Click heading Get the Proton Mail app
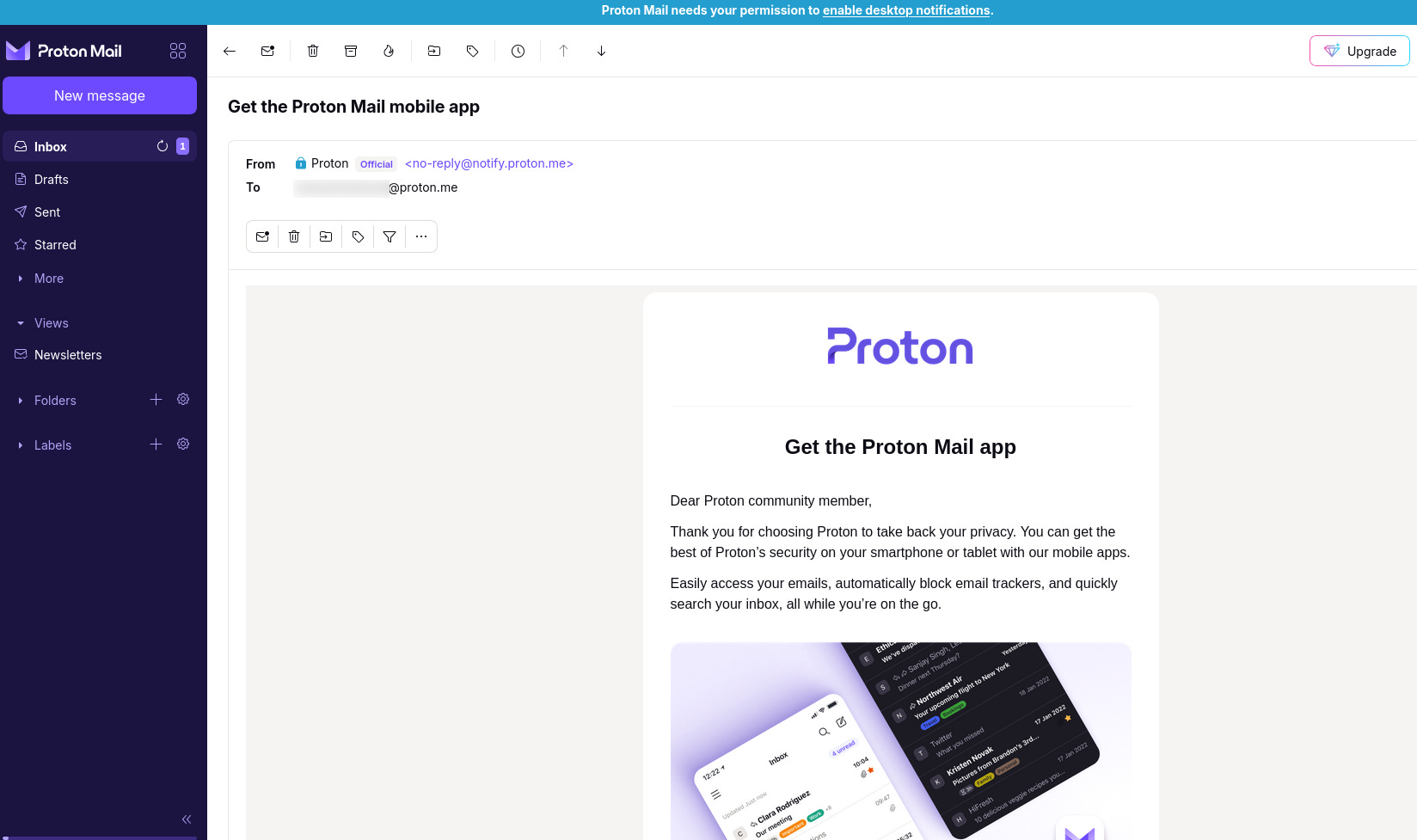This screenshot has height=840, width=1417. pyautogui.click(x=900, y=447)
